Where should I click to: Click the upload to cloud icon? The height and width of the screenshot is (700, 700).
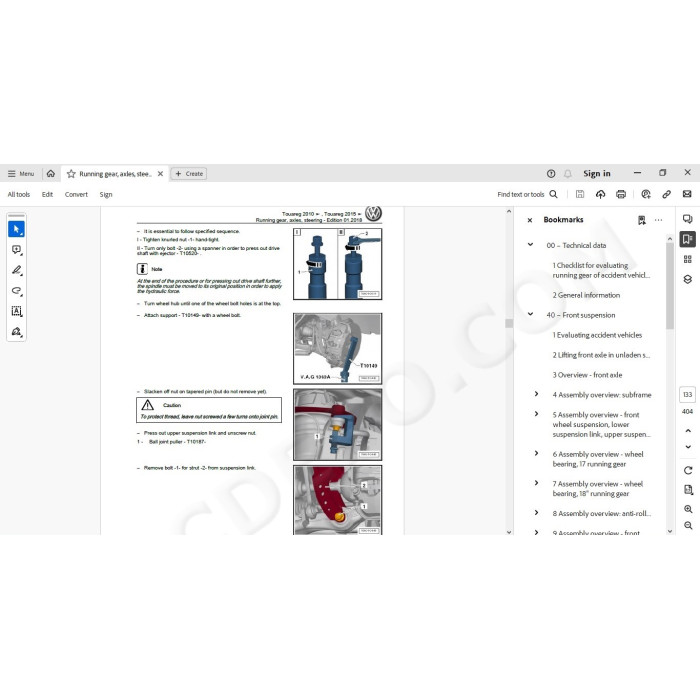(x=600, y=194)
